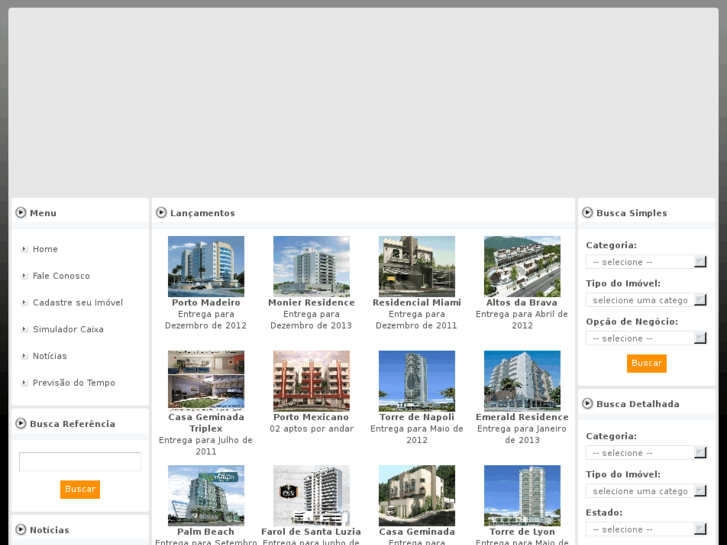Click the Casa Geminada Triplex title link
Viewport: 727px width, 545px height.
206,423
